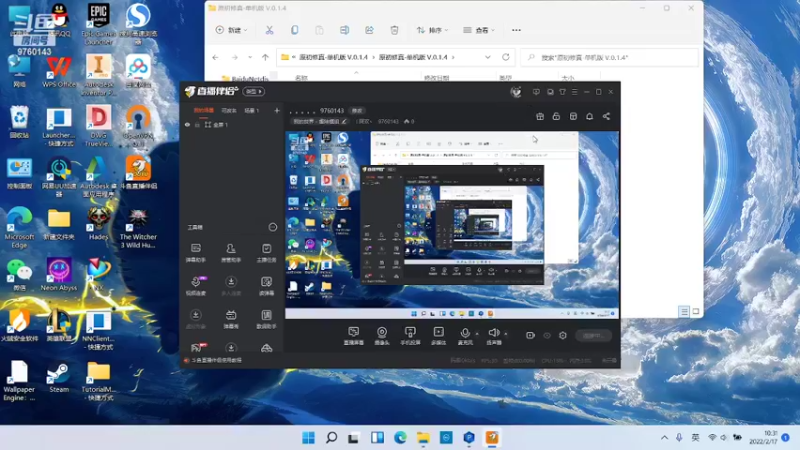Open streaming settings gear icon
Viewport: 800px width, 450px height.
(x=563, y=335)
